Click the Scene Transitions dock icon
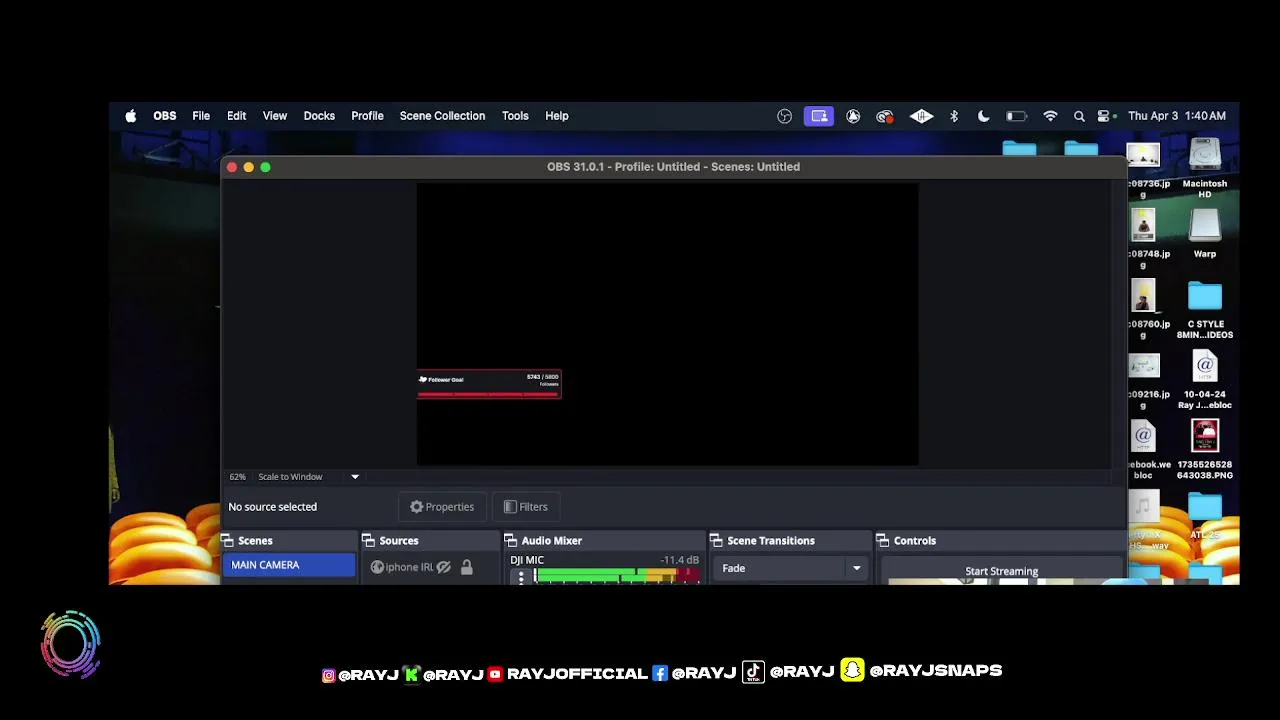Viewport: 1280px width, 720px height. click(716, 541)
